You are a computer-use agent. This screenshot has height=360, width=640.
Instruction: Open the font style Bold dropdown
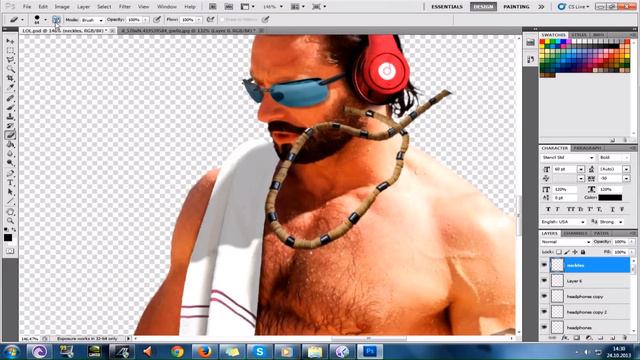click(x=614, y=158)
